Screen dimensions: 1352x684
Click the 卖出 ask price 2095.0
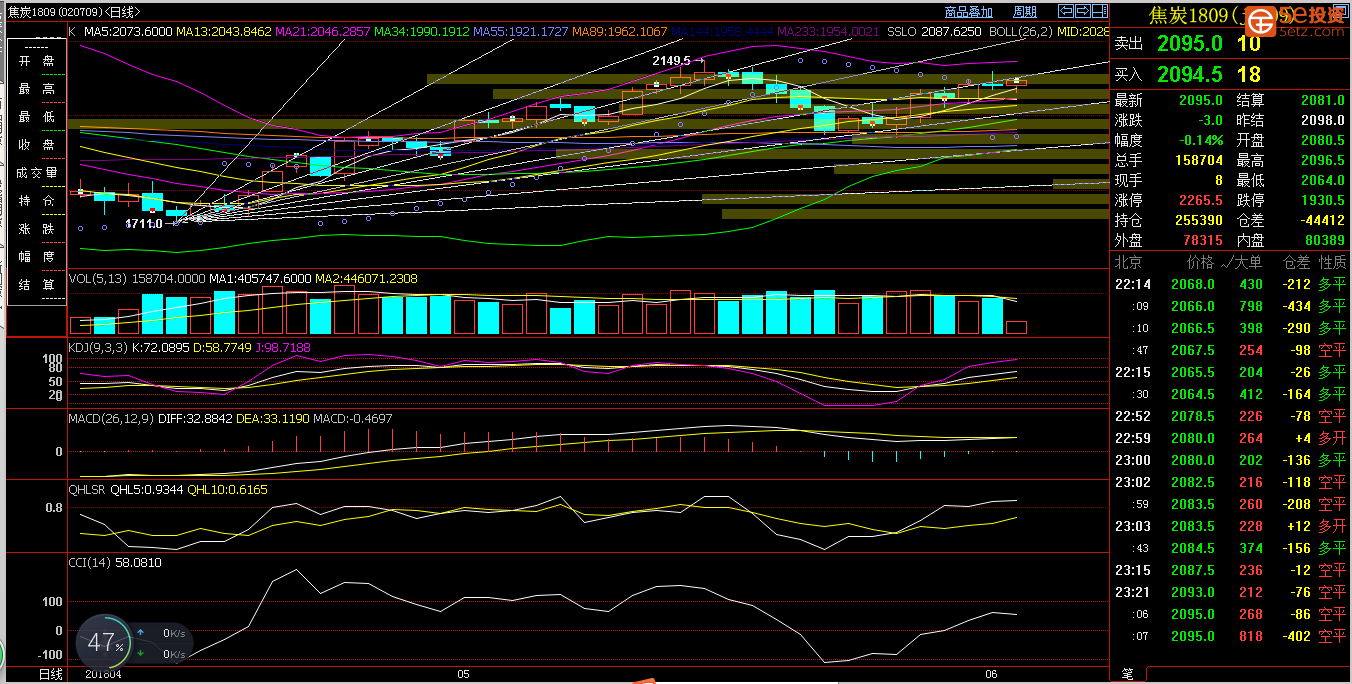tap(1190, 43)
